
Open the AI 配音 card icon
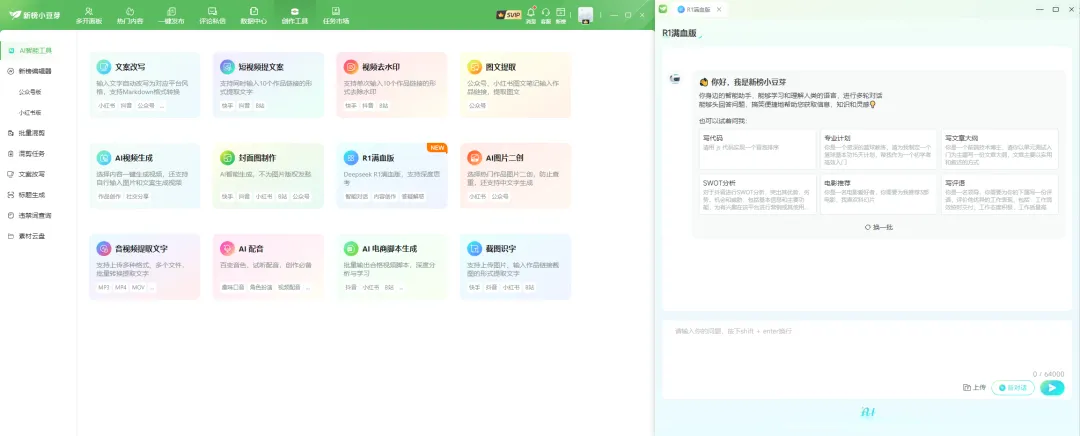[227, 248]
